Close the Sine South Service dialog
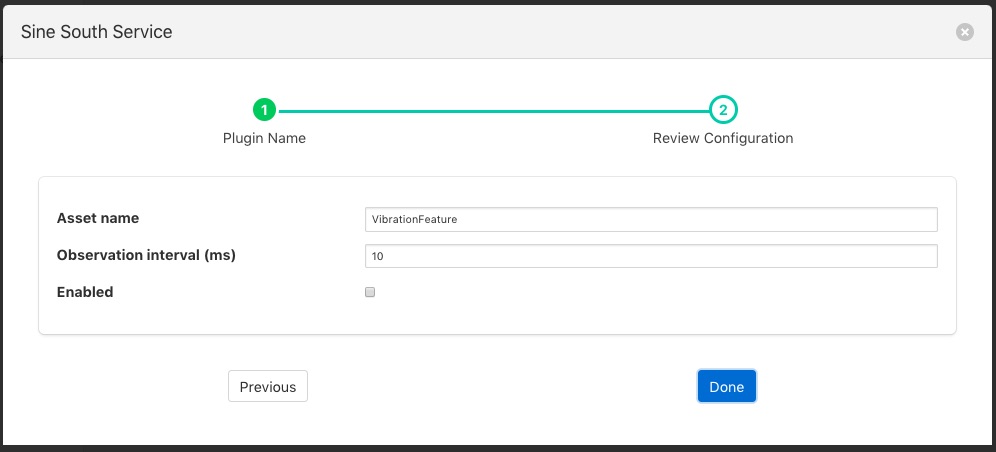The height and width of the screenshot is (452, 996). coord(964,32)
